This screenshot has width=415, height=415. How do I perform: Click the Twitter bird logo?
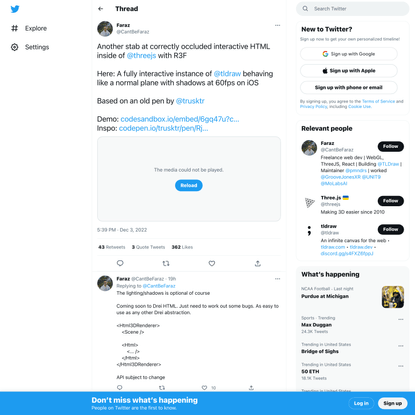(x=15, y=9)
